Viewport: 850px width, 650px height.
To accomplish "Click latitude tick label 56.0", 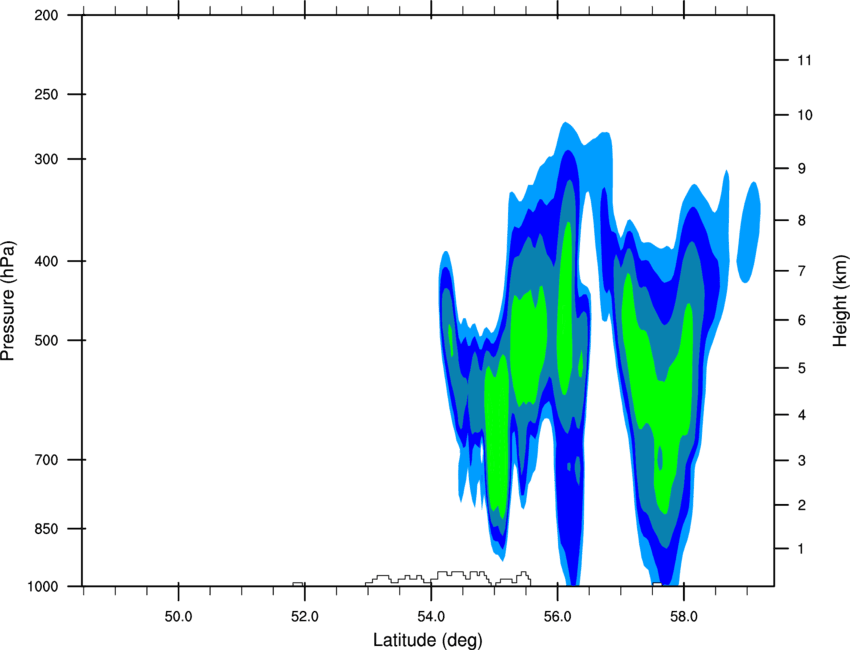I will coord(558,617).
